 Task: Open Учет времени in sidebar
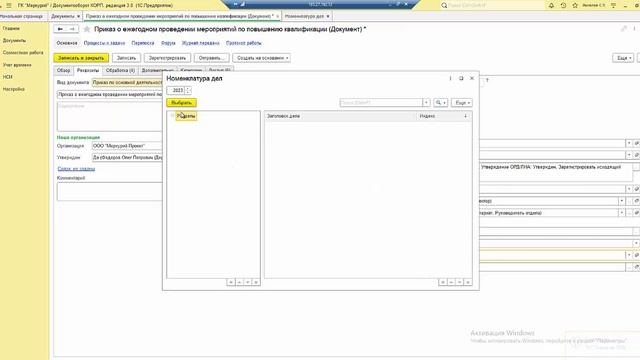pyautogui.click(x=17, y=65)
